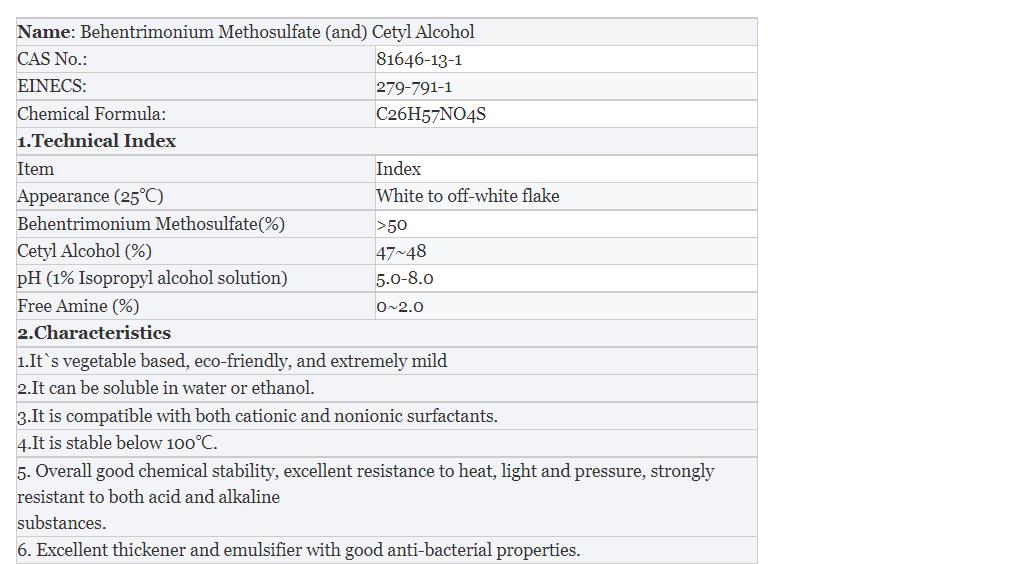Click the 'stable below 100℃' row
The width and height of the screenshot is (1017, 564).
pos(117,443)
